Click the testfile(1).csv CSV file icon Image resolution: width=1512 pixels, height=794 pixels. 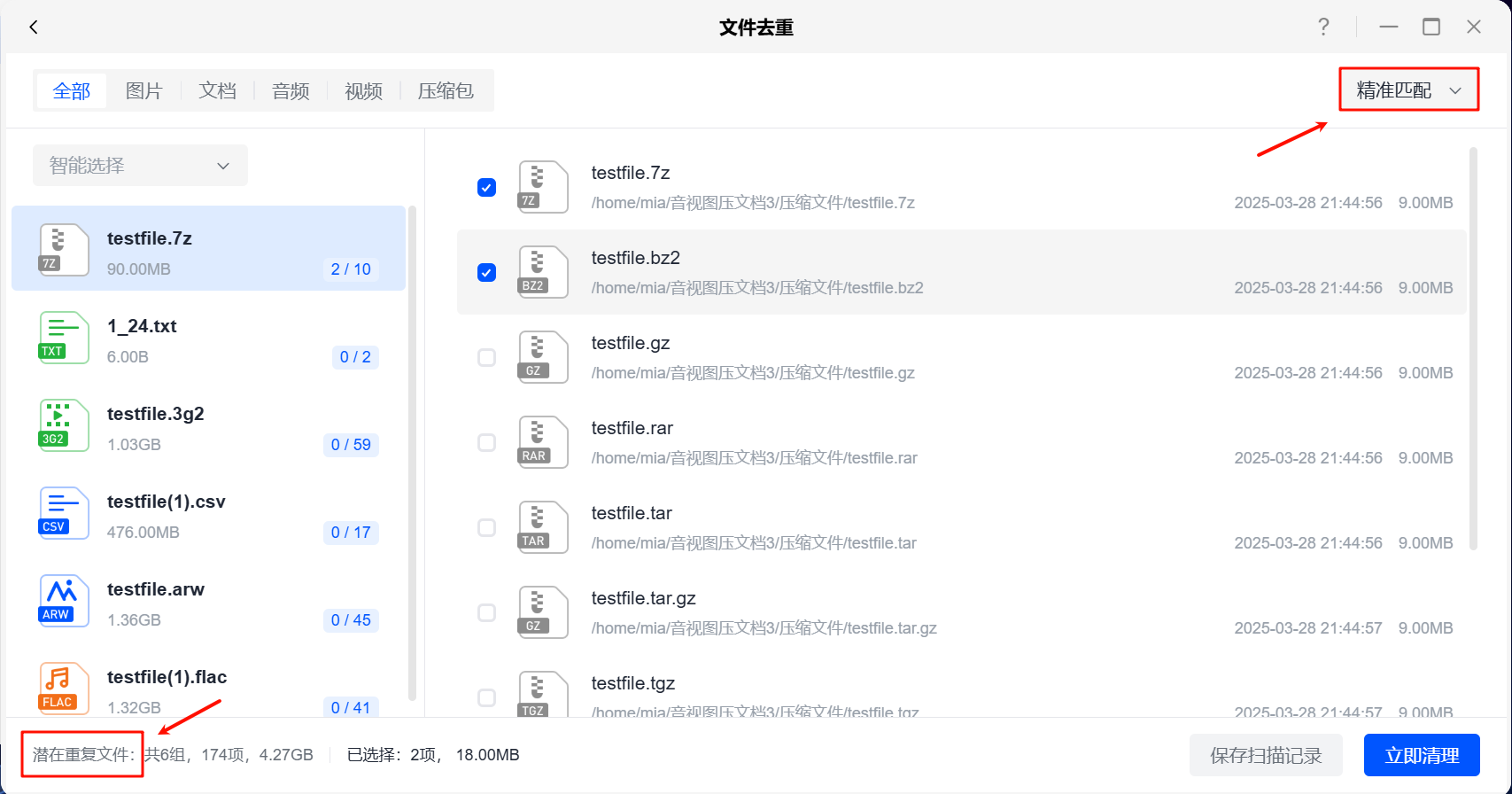tap(64, 513)
